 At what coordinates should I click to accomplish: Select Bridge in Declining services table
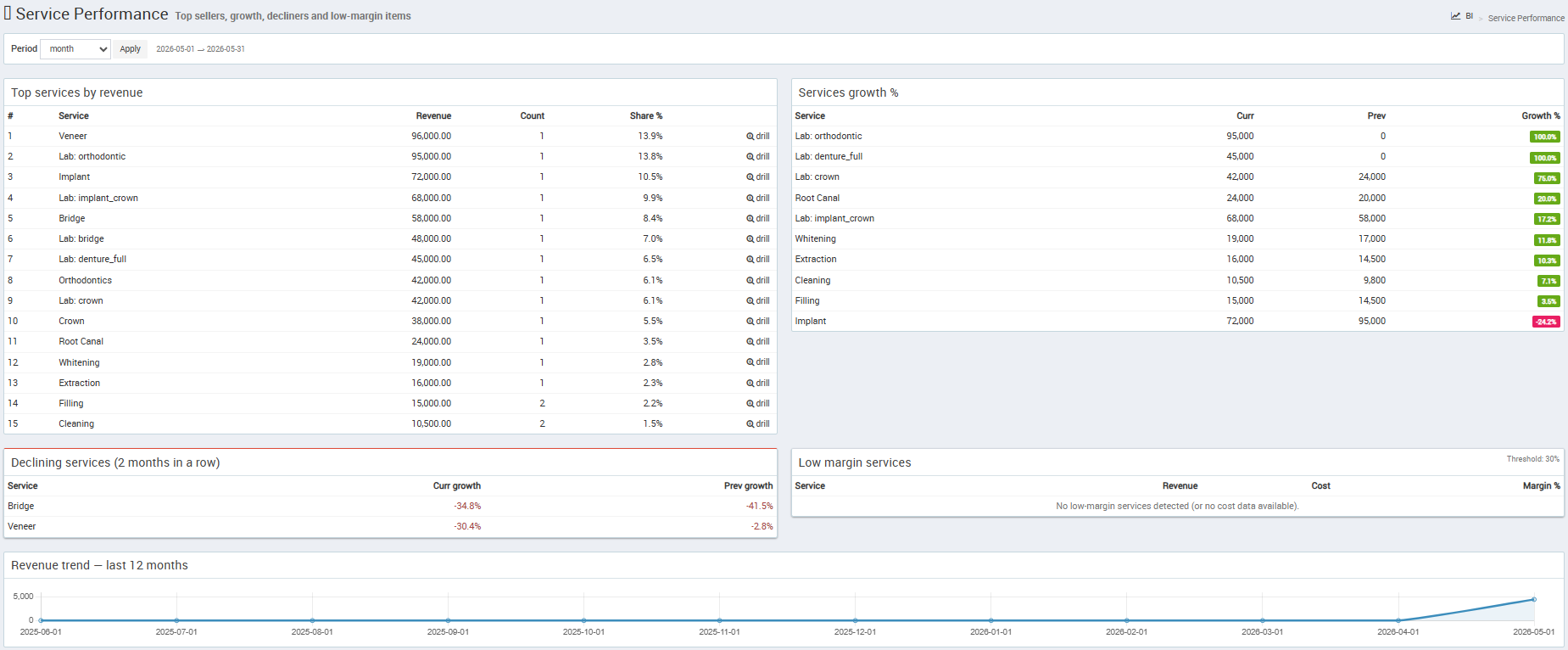21,506
